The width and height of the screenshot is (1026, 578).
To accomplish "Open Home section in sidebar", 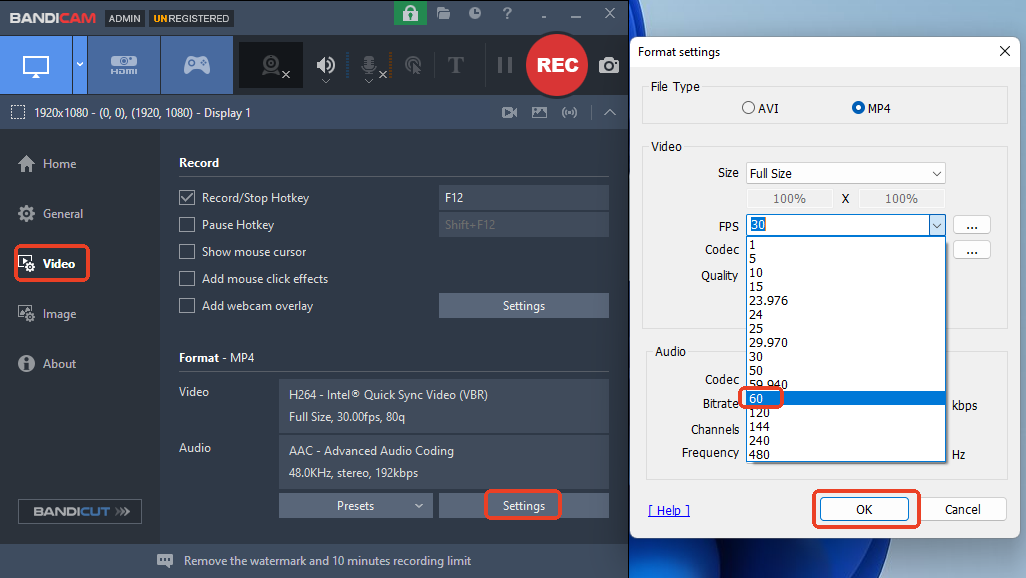I will tap(47, 164).
